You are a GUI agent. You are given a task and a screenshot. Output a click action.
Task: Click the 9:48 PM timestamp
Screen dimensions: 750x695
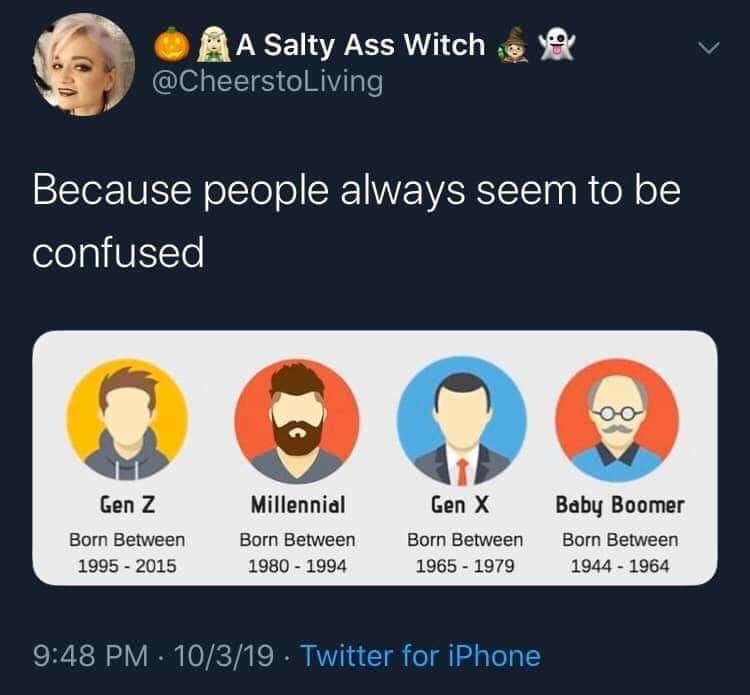coord(90,656)
